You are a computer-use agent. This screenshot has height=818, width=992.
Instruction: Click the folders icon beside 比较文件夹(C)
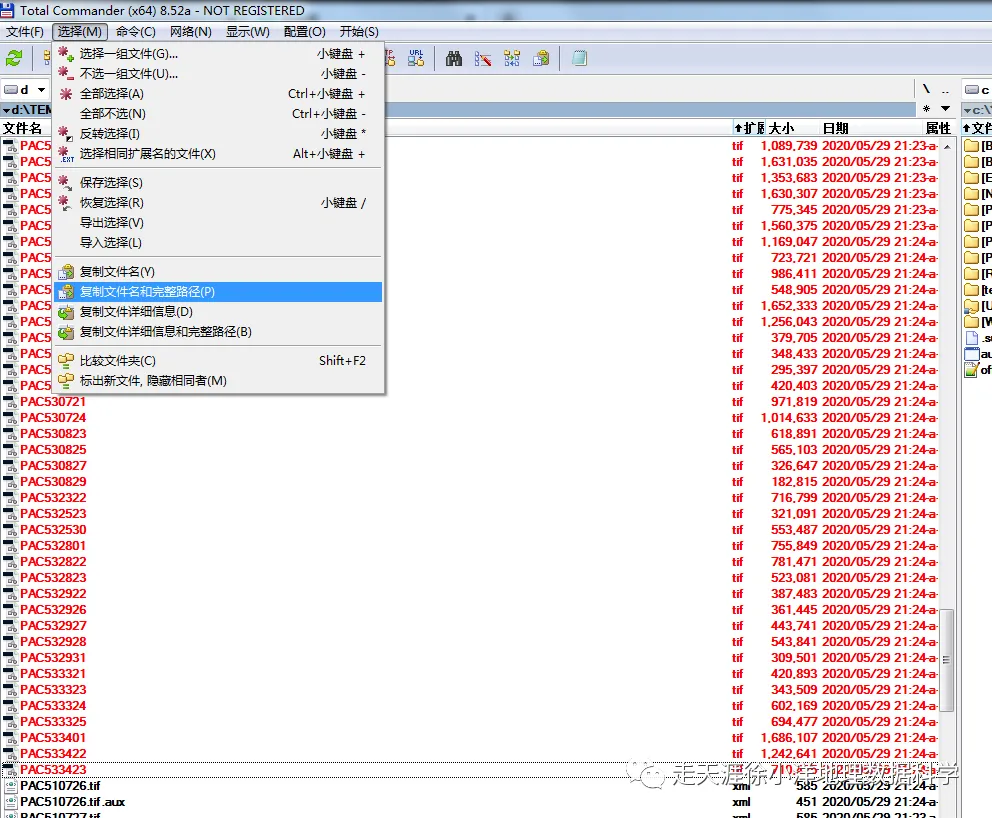[x=66, y=361]
